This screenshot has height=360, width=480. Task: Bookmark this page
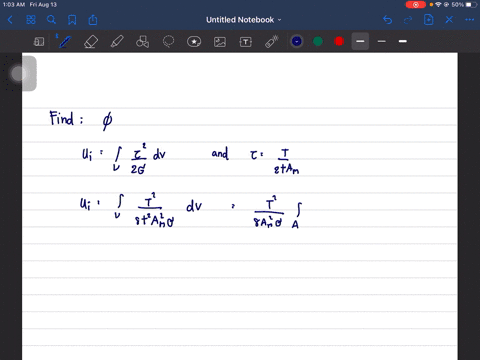click(72, 20)
